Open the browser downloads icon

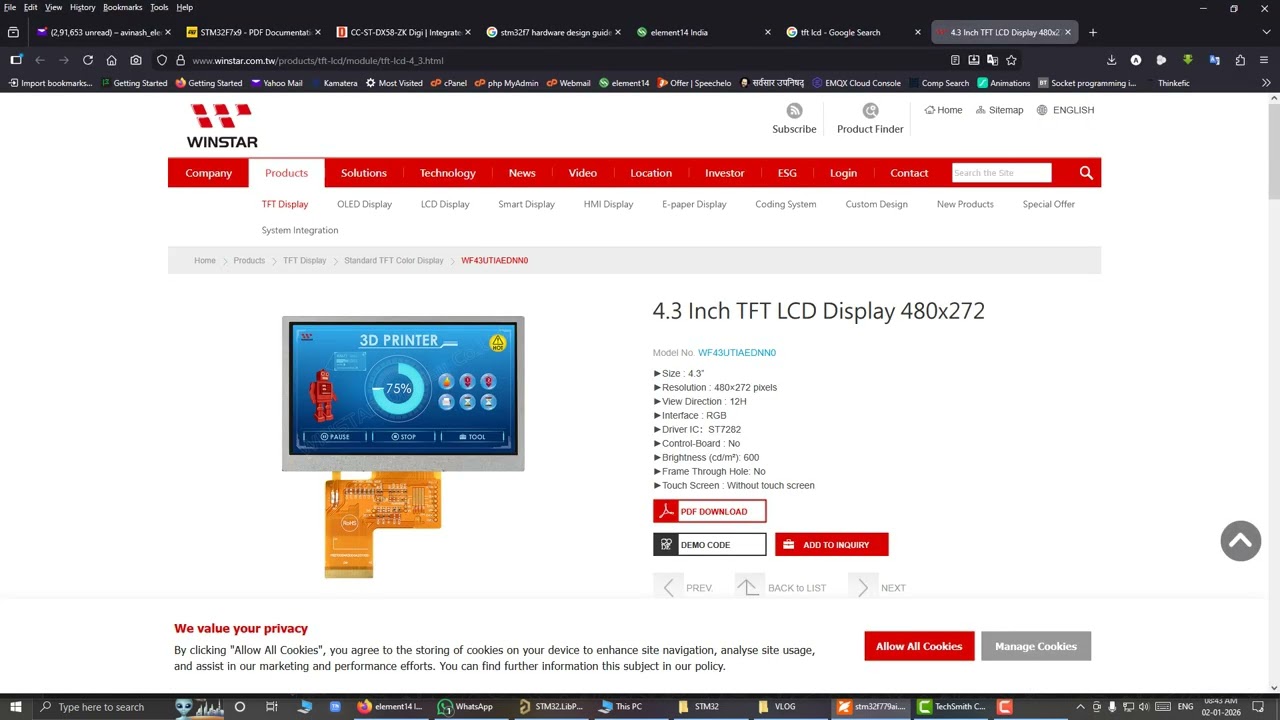(1111, 60)
